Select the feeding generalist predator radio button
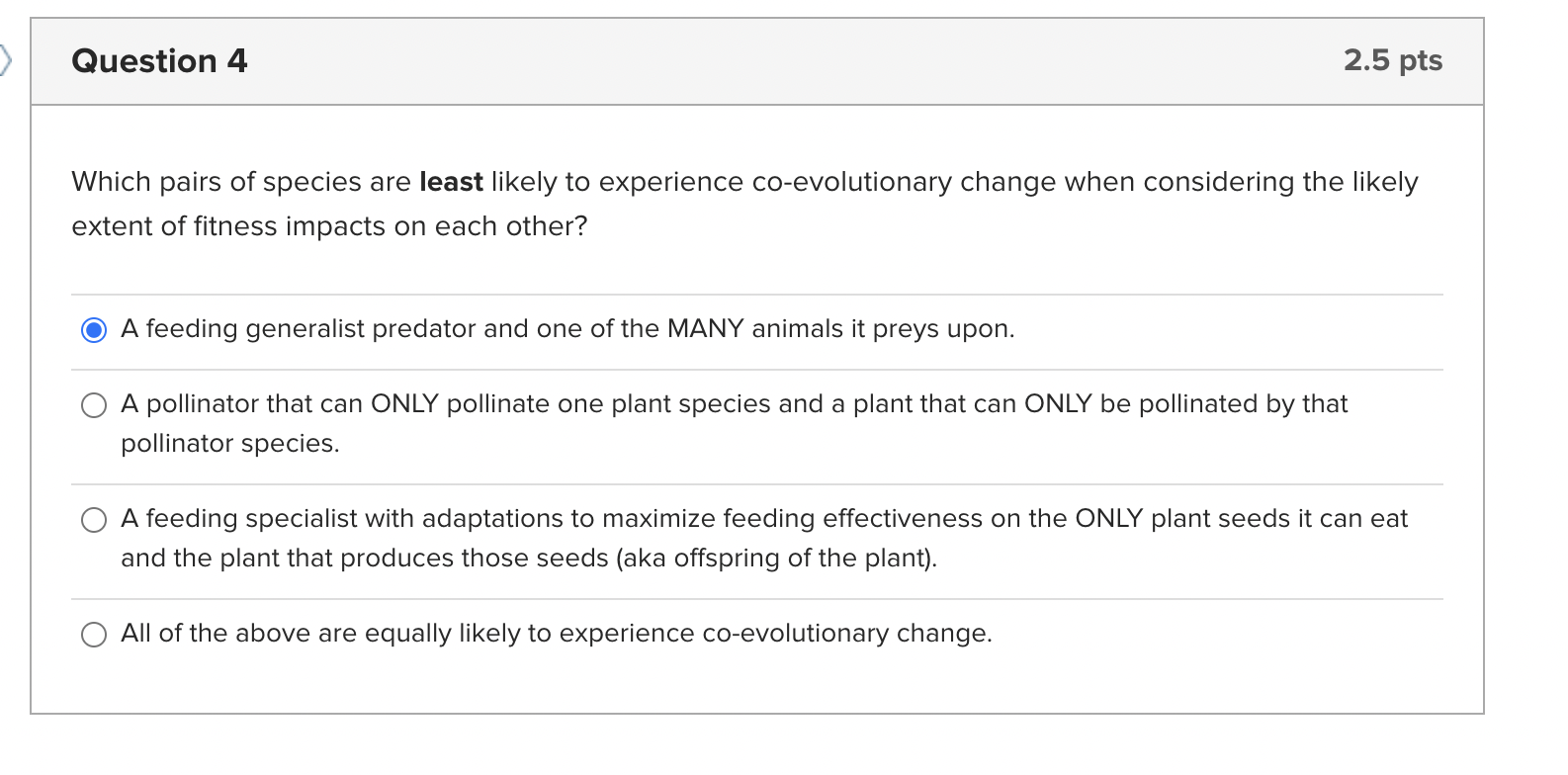This screenshot has height=775, width=1568. (94, 329)
